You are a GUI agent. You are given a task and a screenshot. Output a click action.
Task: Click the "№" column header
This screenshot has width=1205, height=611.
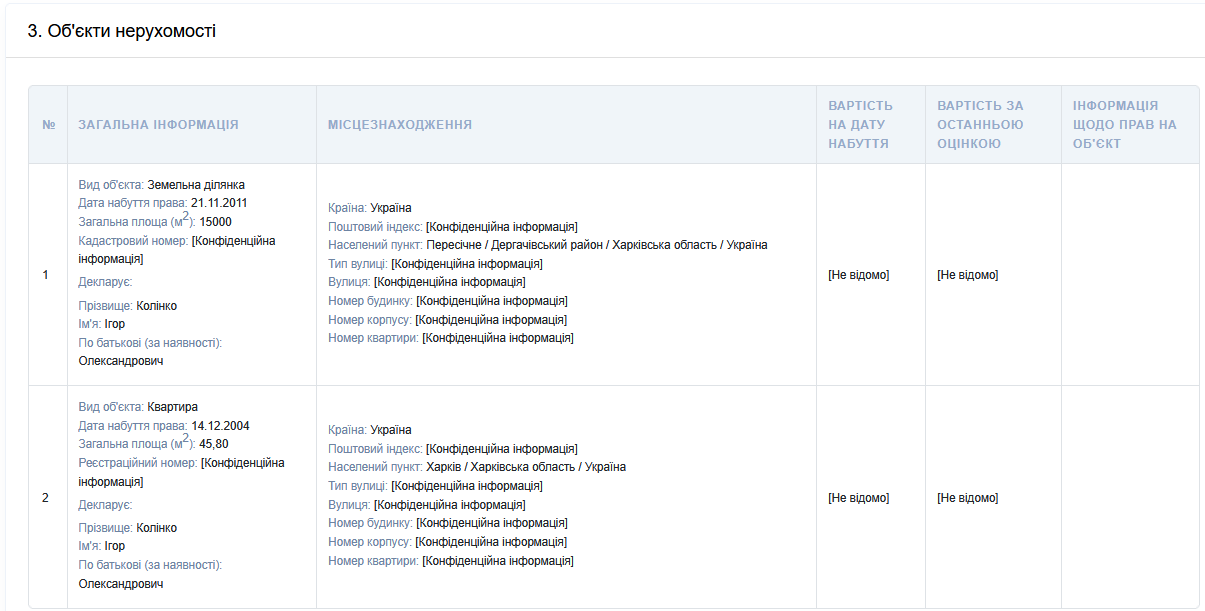coord(48,125)
